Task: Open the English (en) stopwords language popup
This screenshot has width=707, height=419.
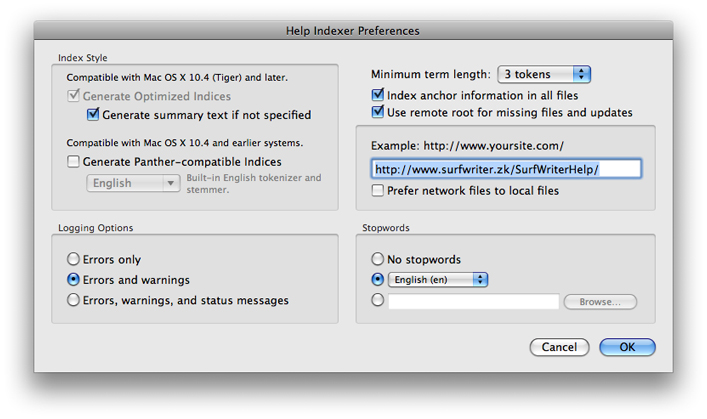Action: (x=438, y=280)
